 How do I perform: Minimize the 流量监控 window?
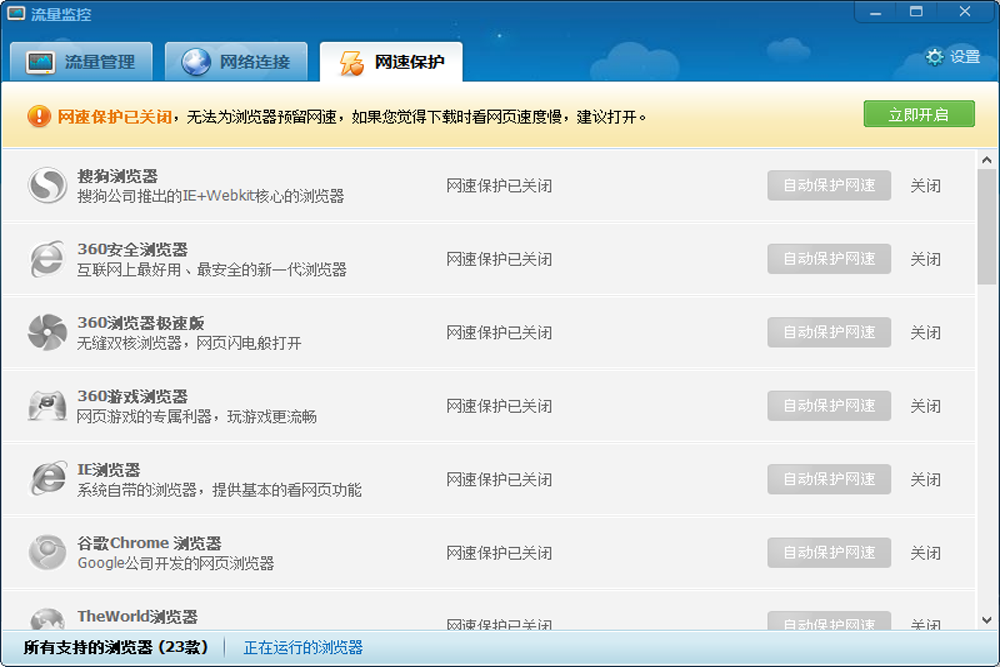[876, 12]
